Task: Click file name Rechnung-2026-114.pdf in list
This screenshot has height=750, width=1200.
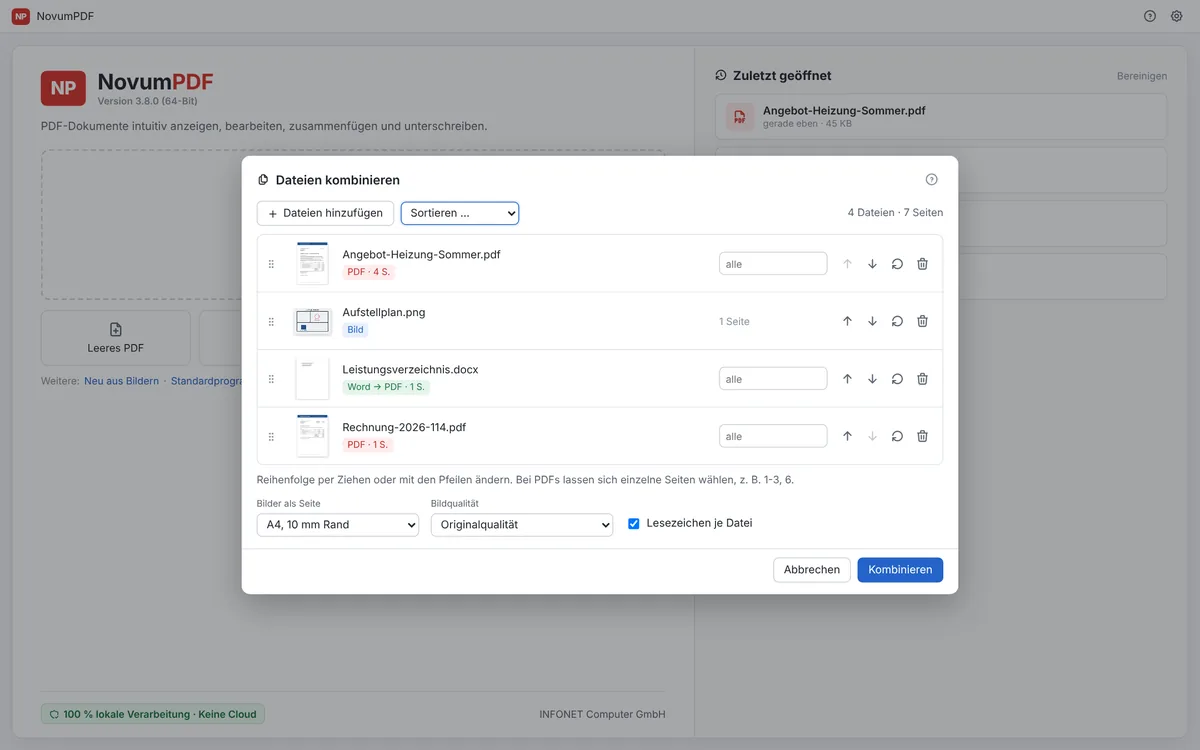Action: click(404, 427)
